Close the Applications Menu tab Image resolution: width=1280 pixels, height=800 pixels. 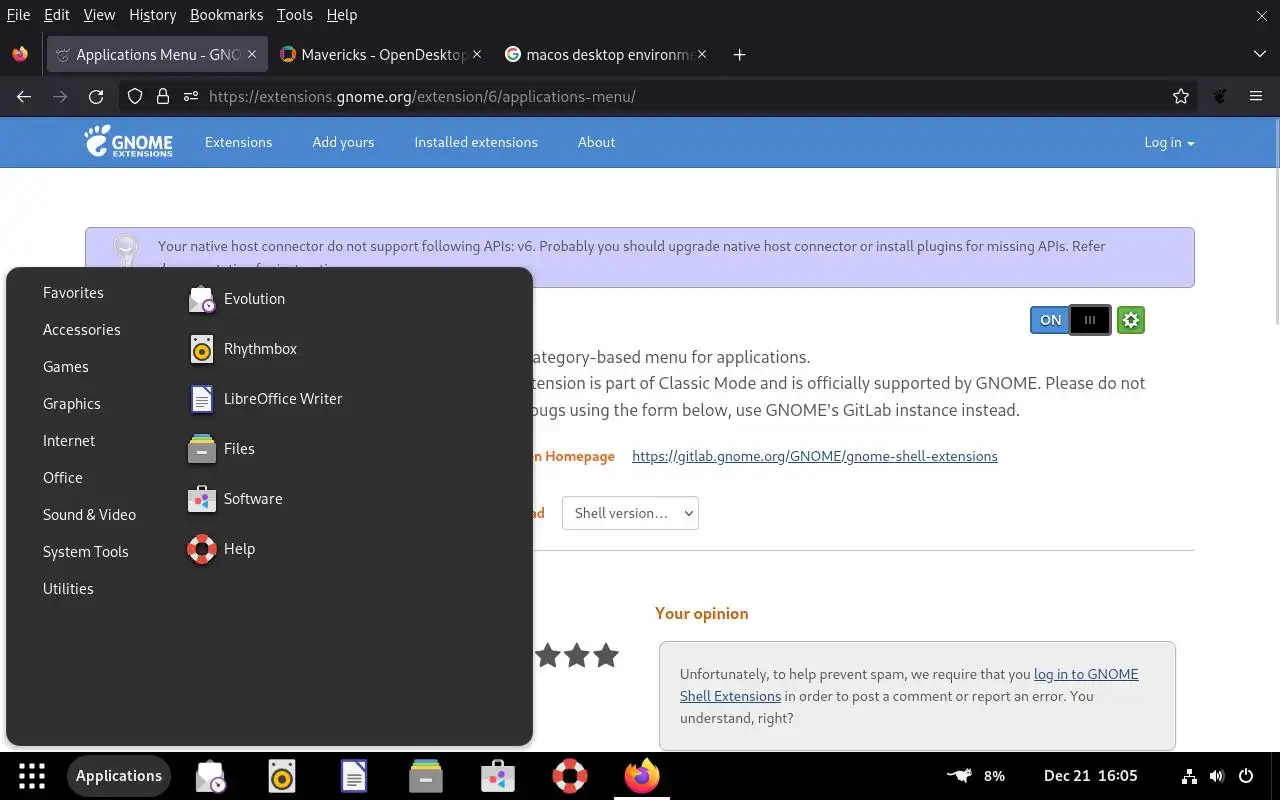click(x=252, y=55)
